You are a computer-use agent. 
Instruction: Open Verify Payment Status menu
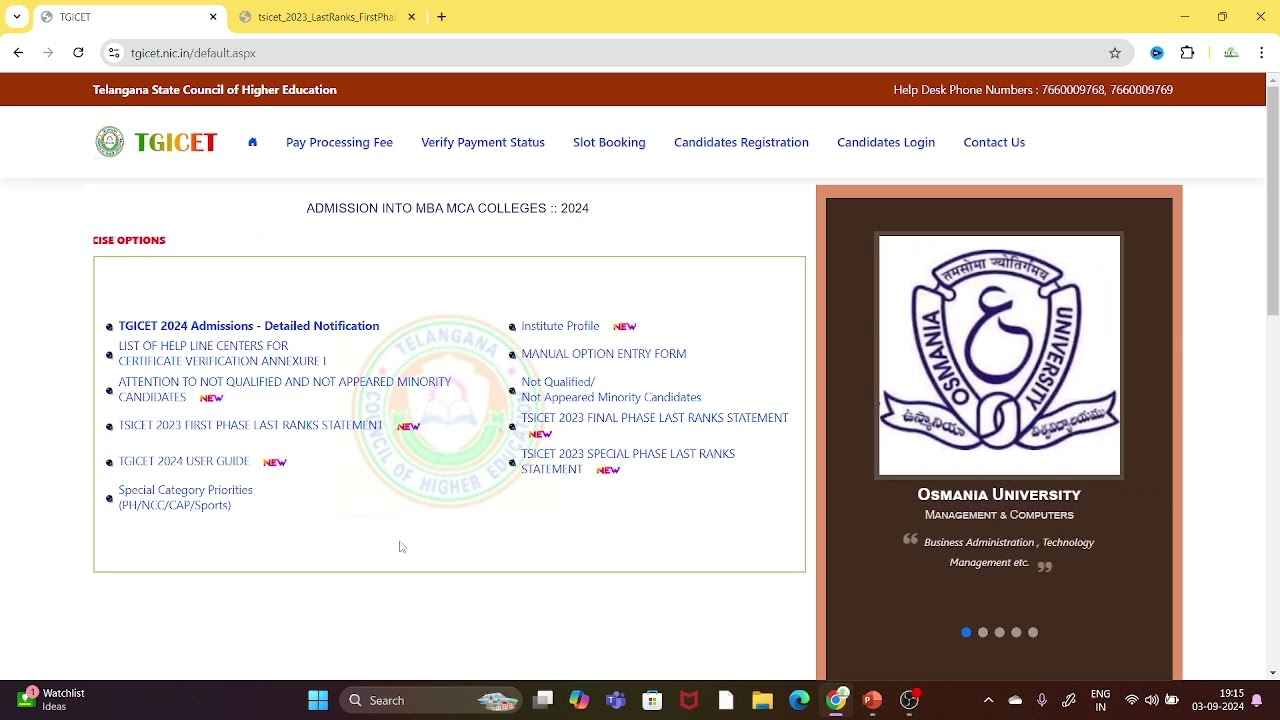pyautogui.click(x=483, y=142)
